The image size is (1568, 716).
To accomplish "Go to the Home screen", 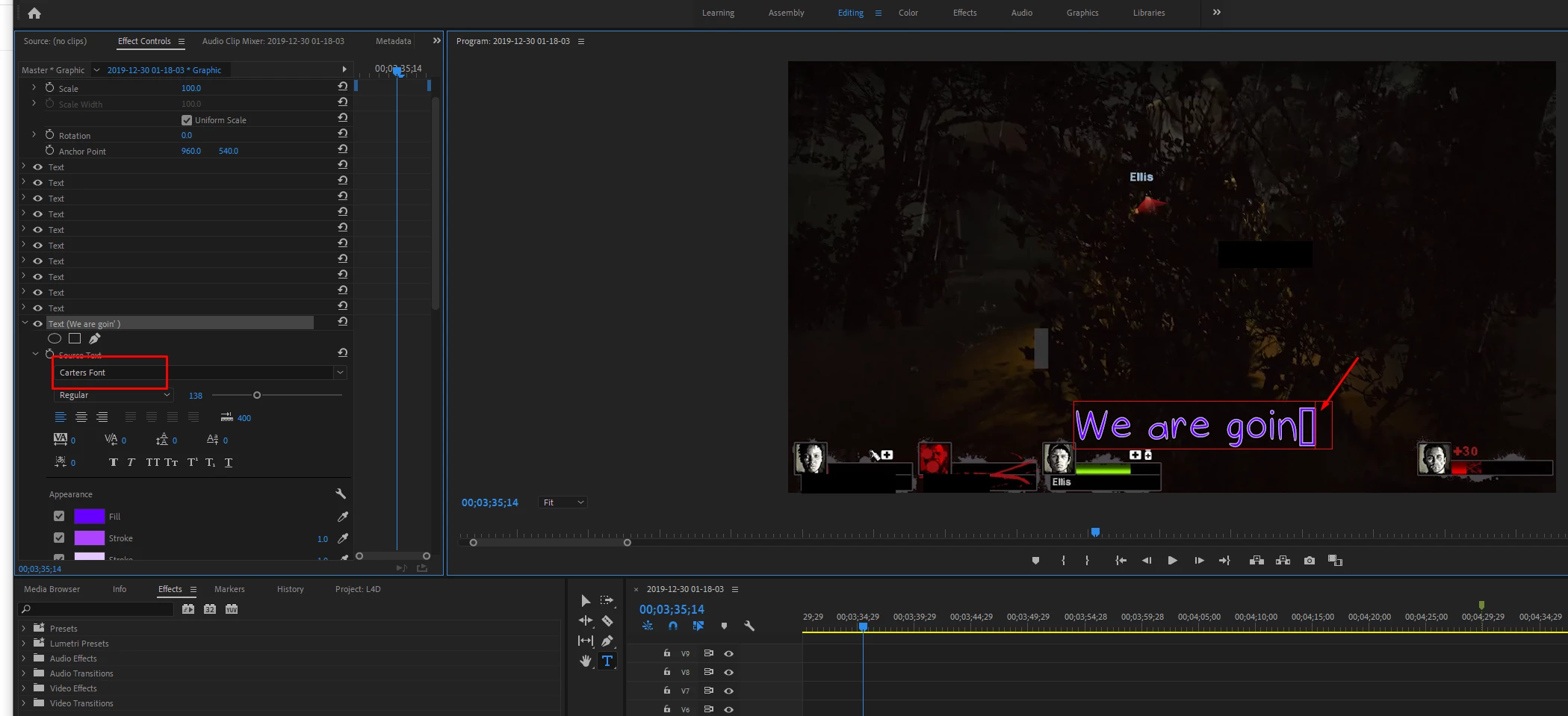I will coord(34,13).
